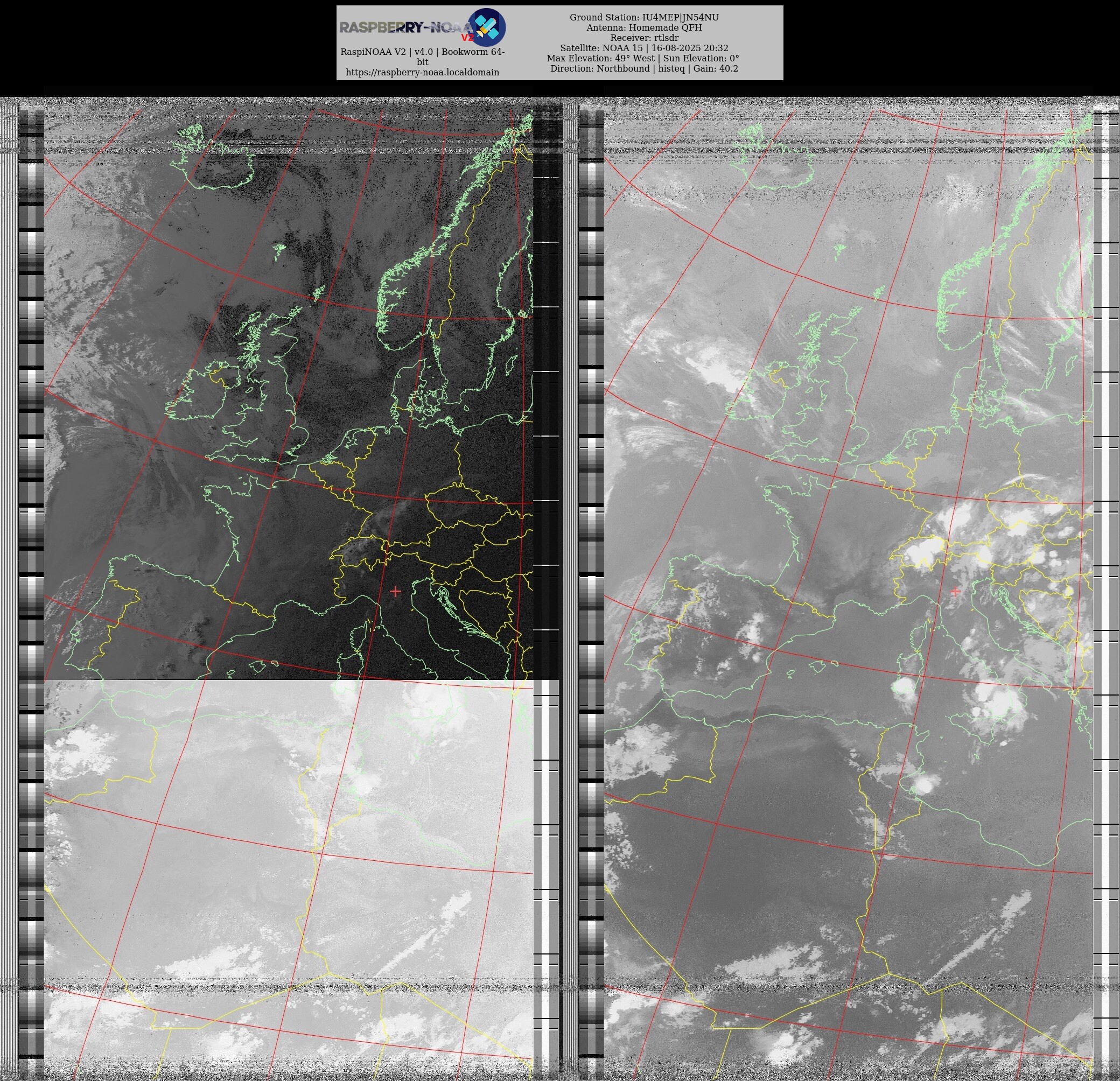Click the Receiver: rtlsdr line
This screenshot has width=1120, height=1081.
click(x=644, y=38)
